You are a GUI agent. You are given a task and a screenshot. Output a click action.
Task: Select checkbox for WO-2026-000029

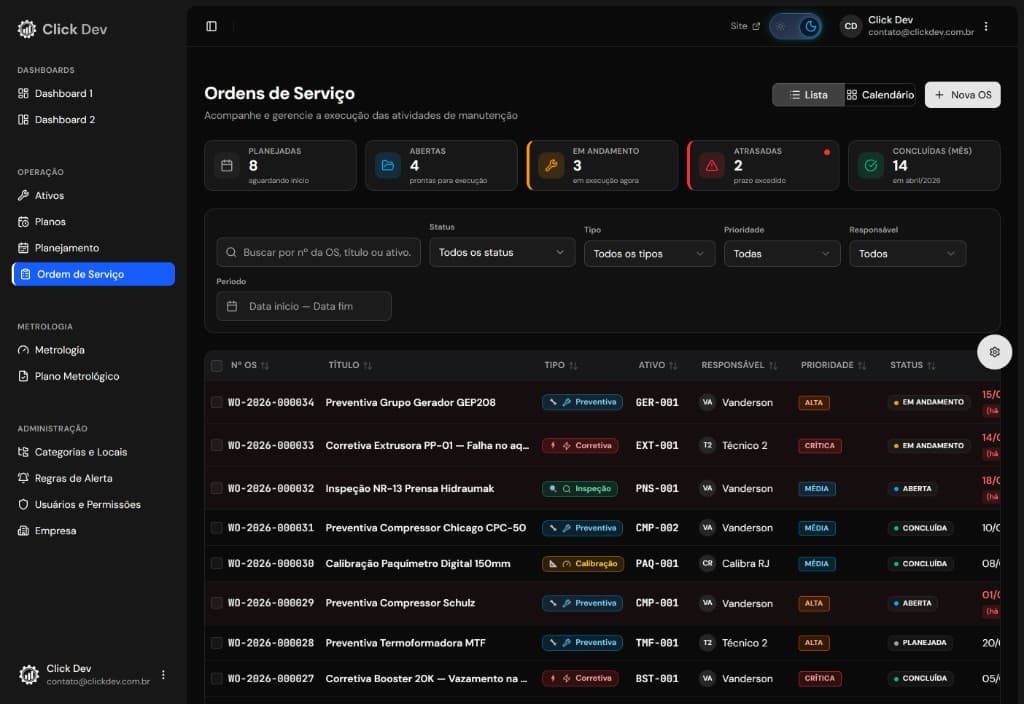[216, 603]
